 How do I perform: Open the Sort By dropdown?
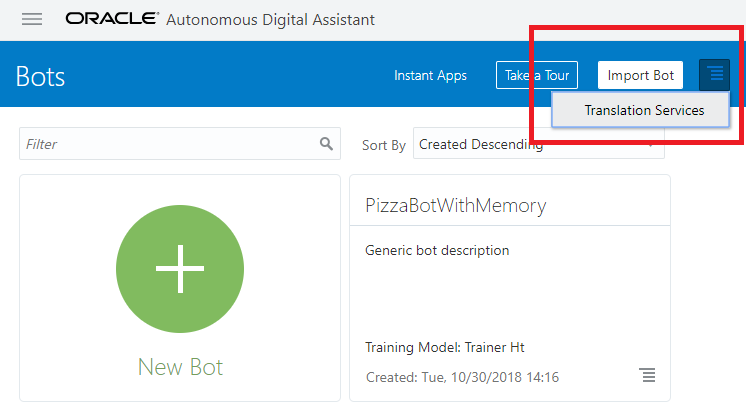539,143
